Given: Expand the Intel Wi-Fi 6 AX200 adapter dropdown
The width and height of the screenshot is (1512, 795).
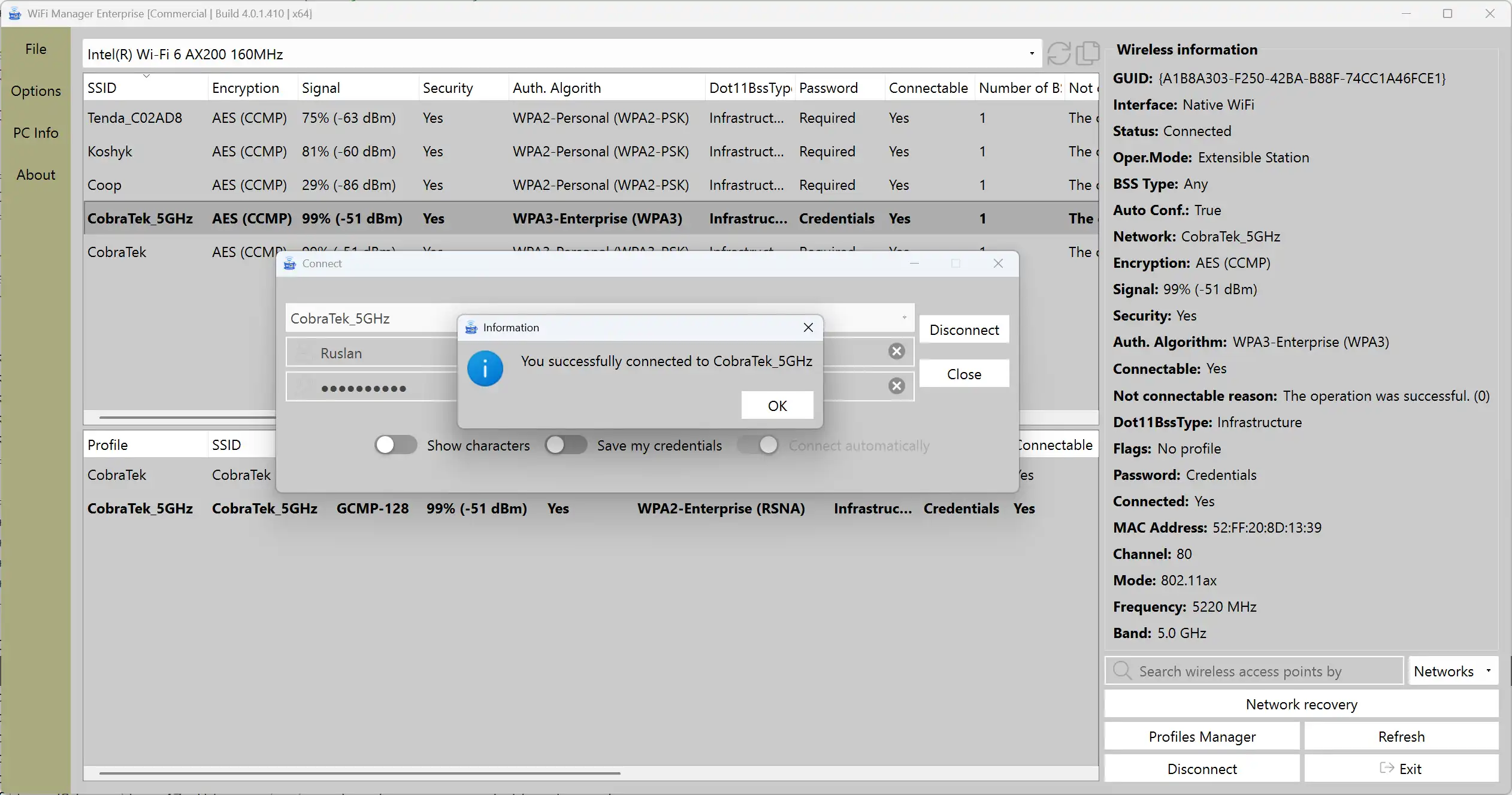Looking at the screenshot, I should [1032, 54].
